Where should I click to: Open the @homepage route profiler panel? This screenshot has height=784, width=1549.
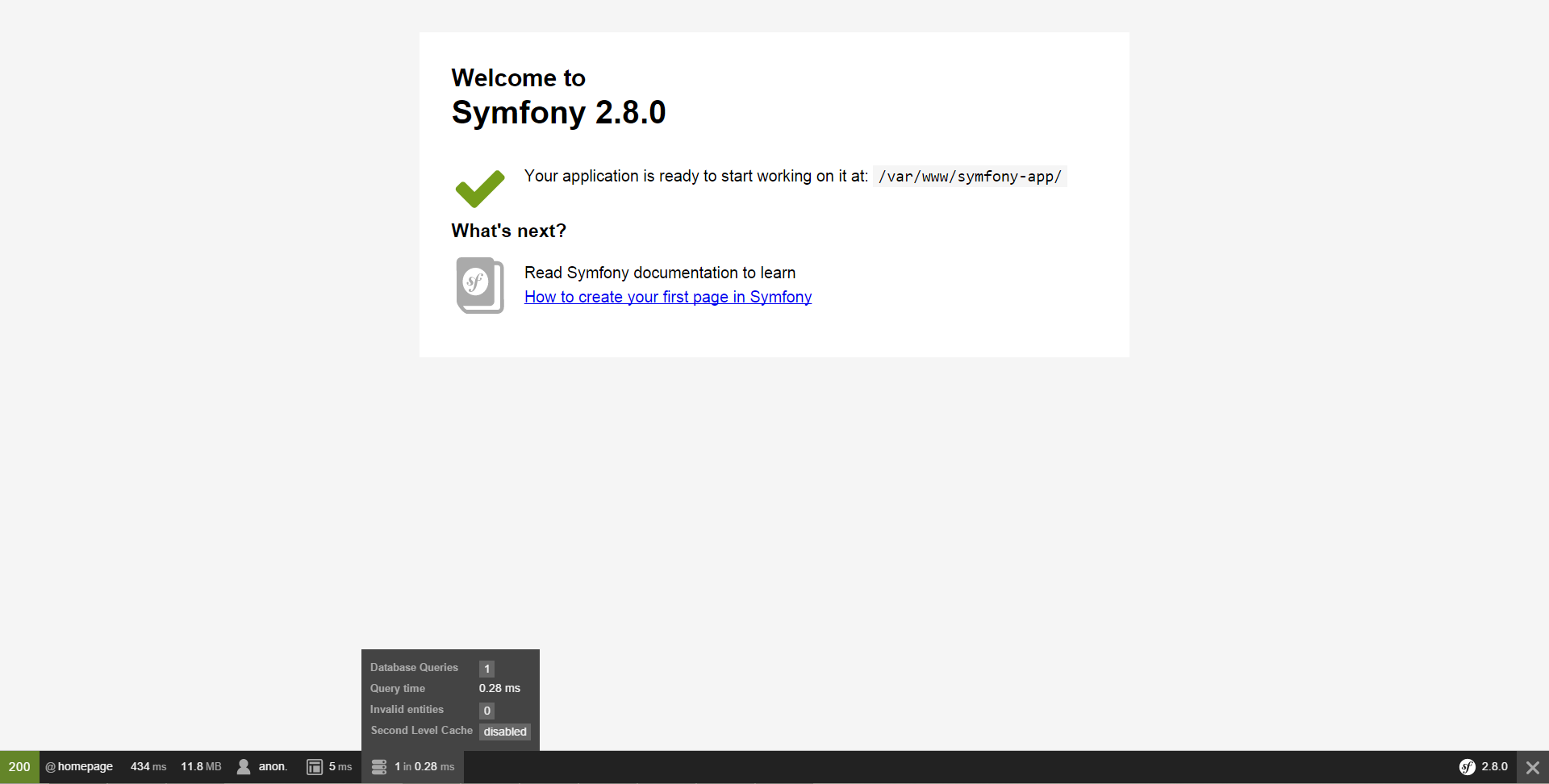(79, 767)
